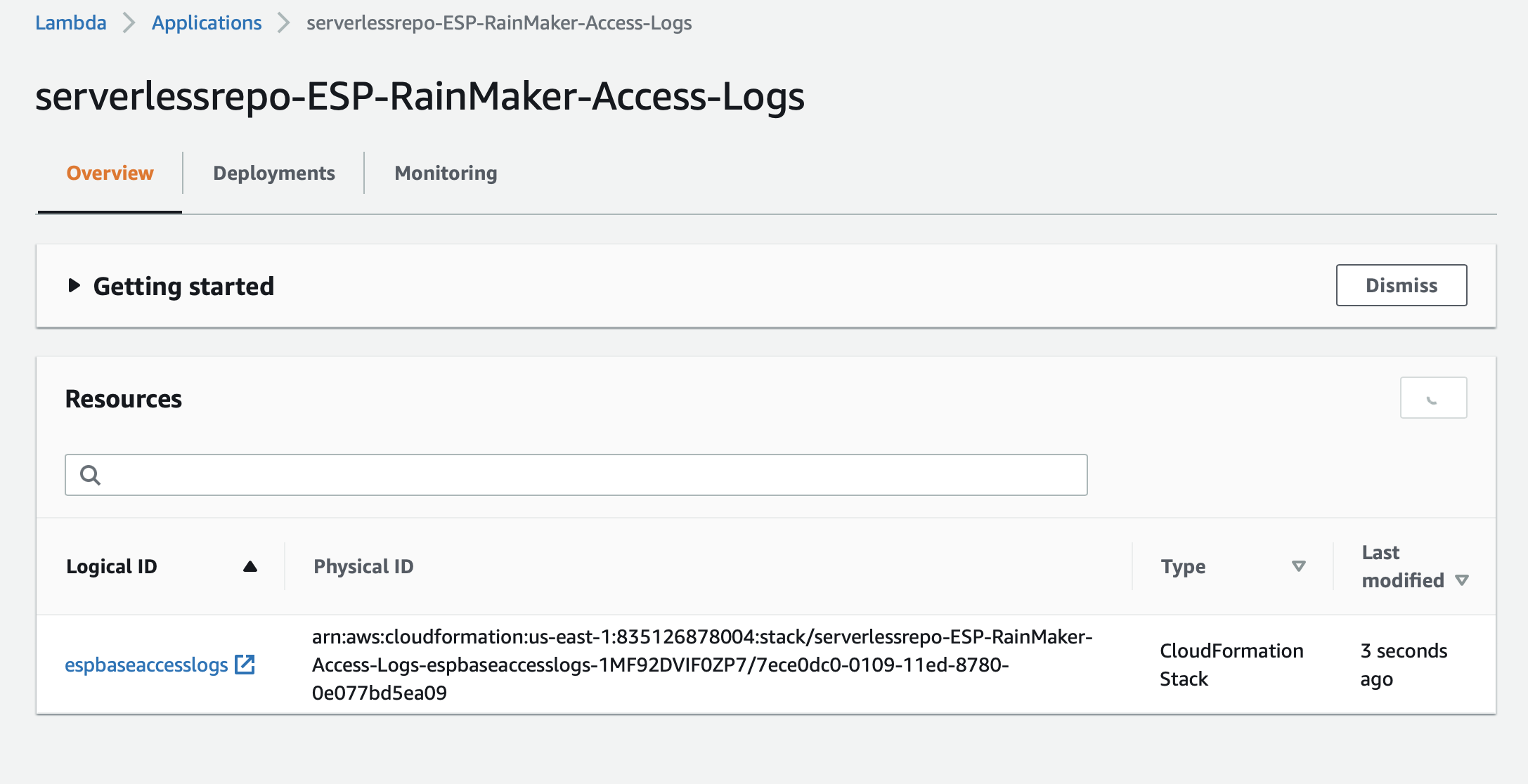The image size is (1528, 784).
Task: Click the Resources search field
Action: pyautogui.click(x=576, y=475)
